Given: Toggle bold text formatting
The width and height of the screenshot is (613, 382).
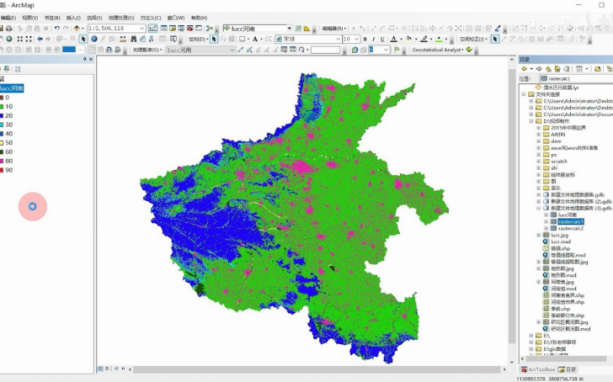Looking at the screenshot, I should (x=365, y=39).
